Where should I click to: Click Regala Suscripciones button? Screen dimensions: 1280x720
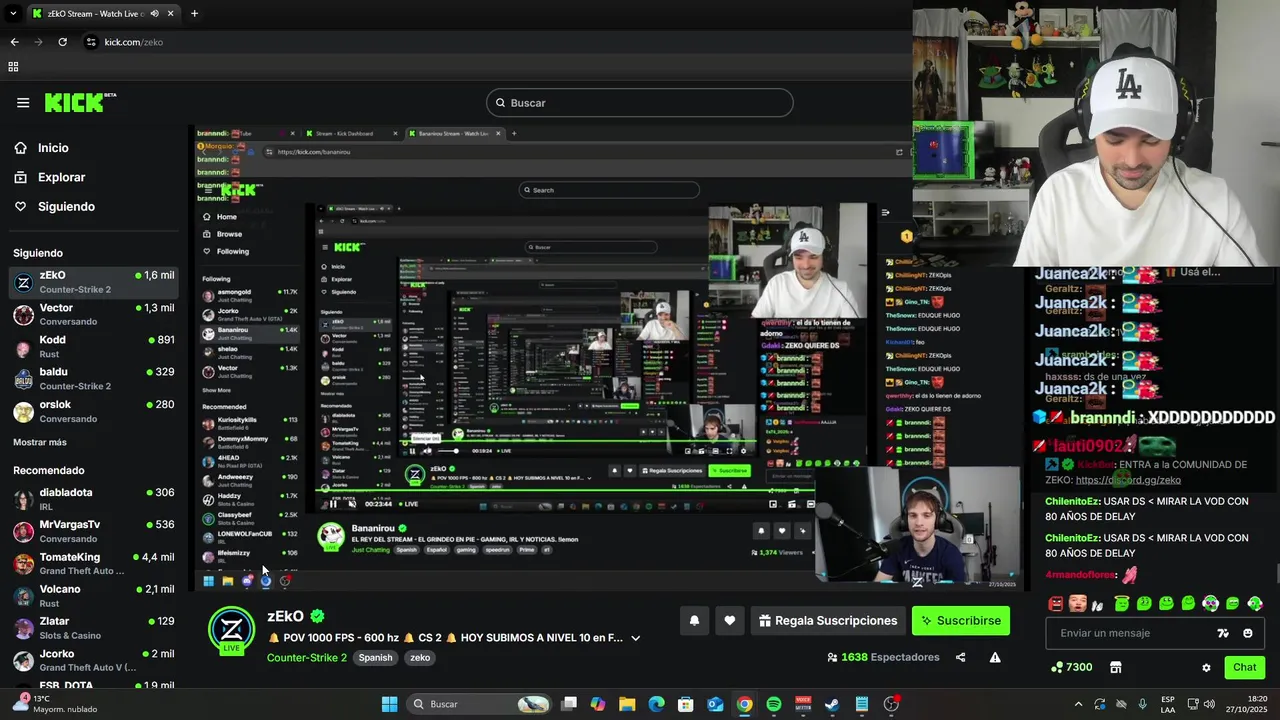click(x=828, y=621)
